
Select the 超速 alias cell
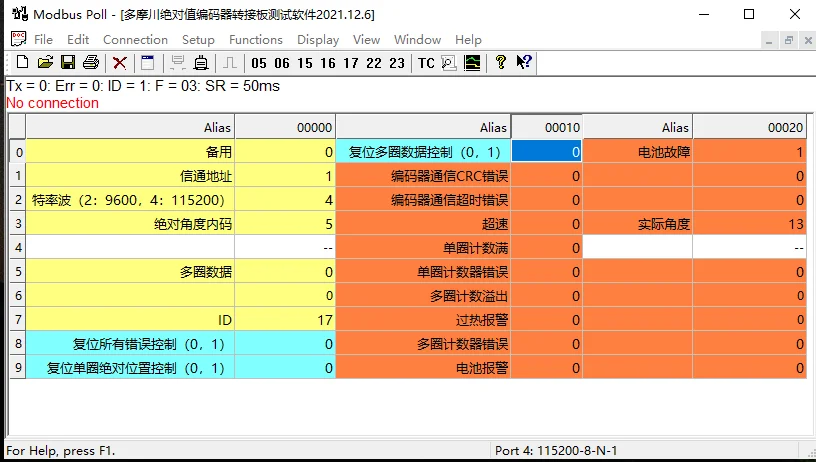[x=424, y=224]
